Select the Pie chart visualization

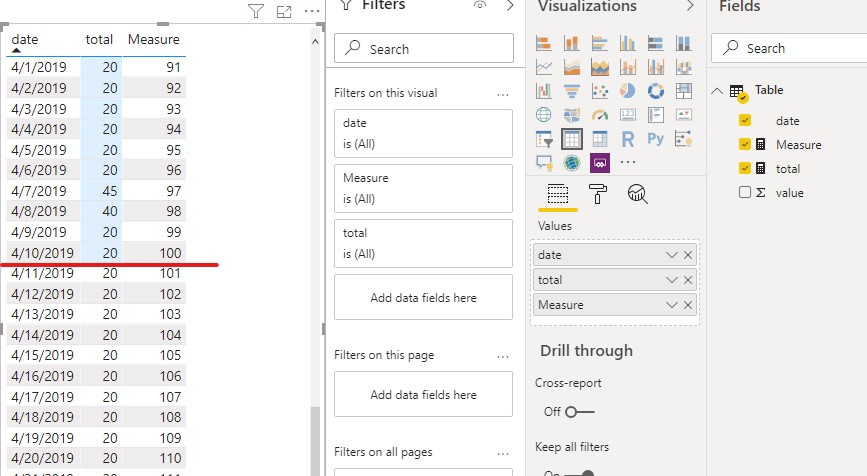point(628,91)
